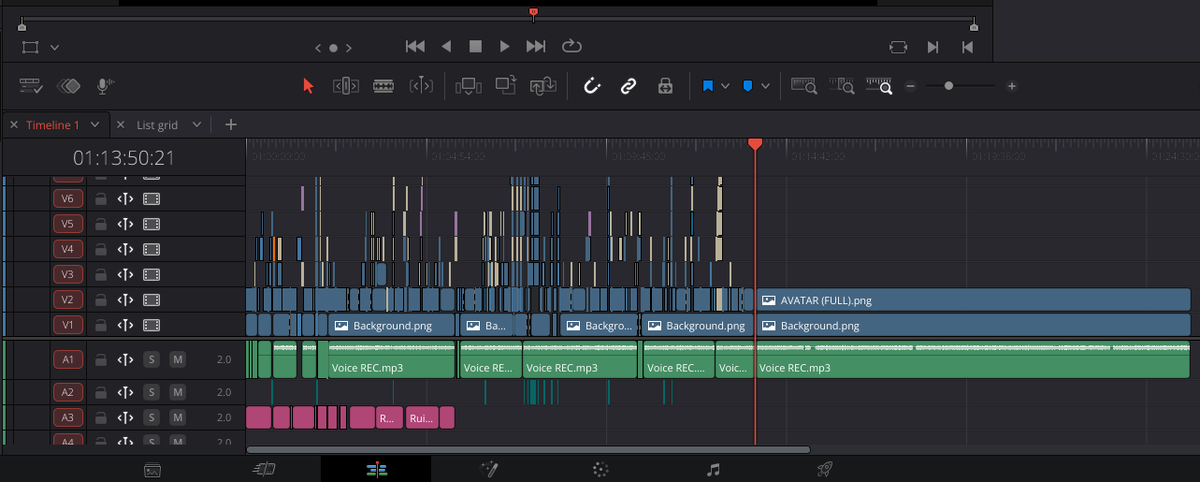Set Mark In point
The width and height of the screenshot is (1200, 482).
tap(932, 47)
